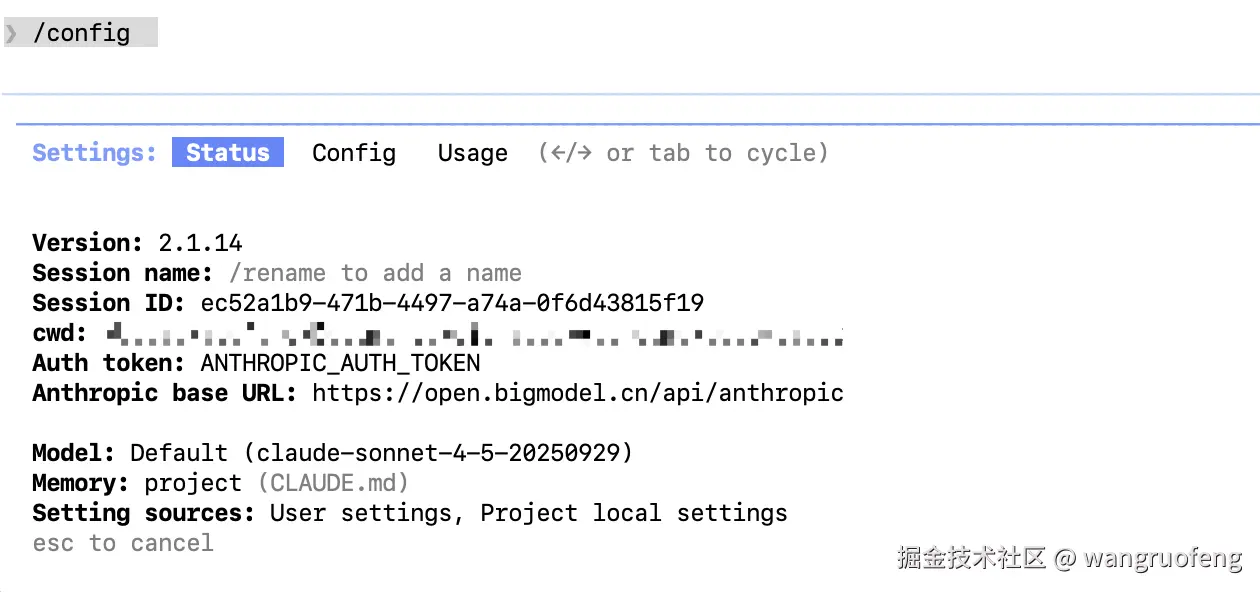Click the User settings source
The width and height of the screenshot is (1260, 592).
[x=368, y=513]
